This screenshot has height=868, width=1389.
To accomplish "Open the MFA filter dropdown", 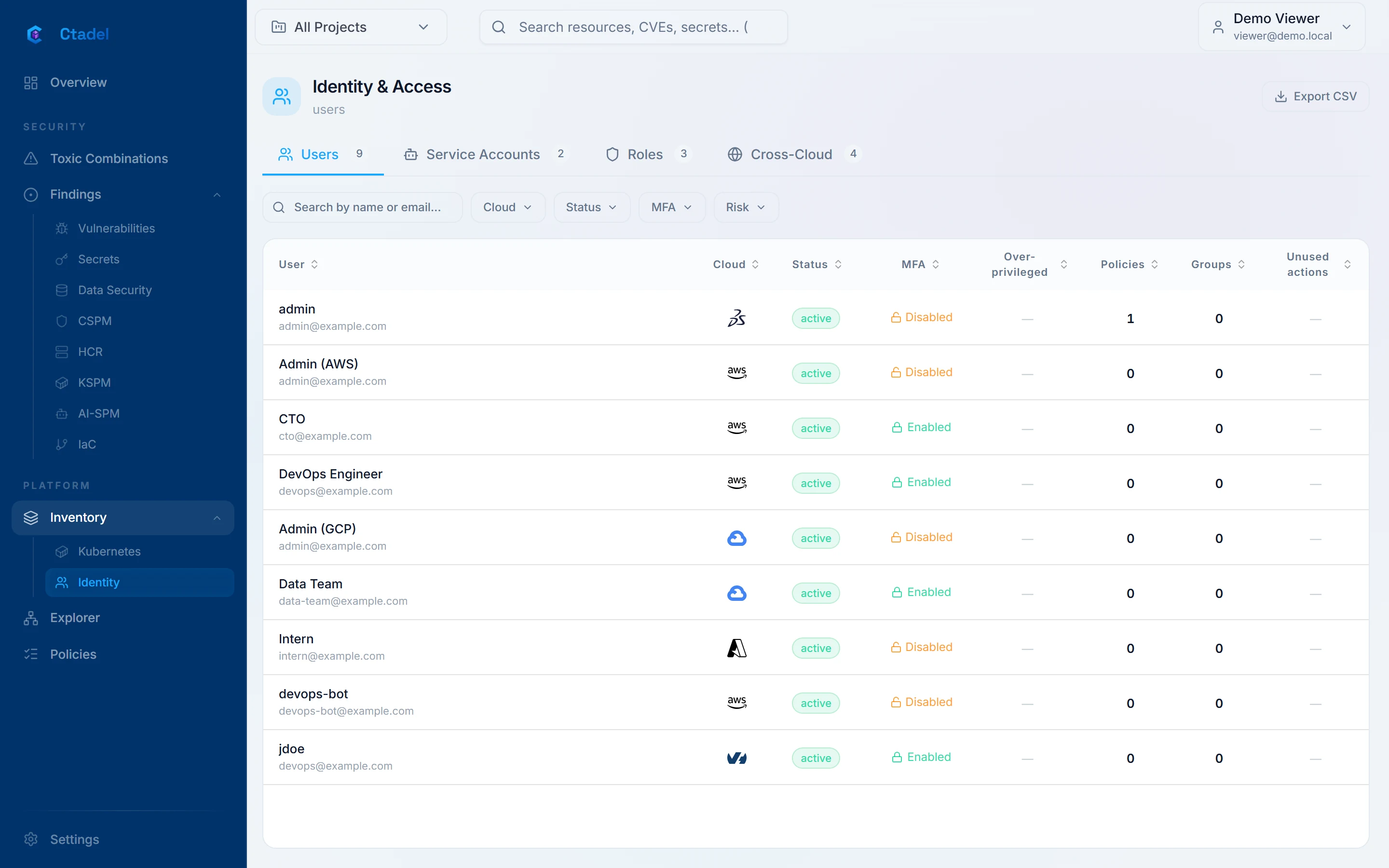I will (671, 207).
